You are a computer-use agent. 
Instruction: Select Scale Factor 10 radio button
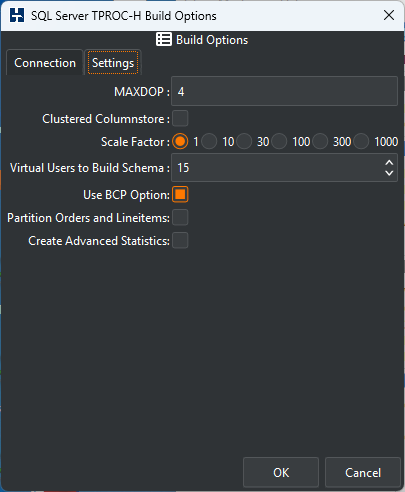coord(209,142)
